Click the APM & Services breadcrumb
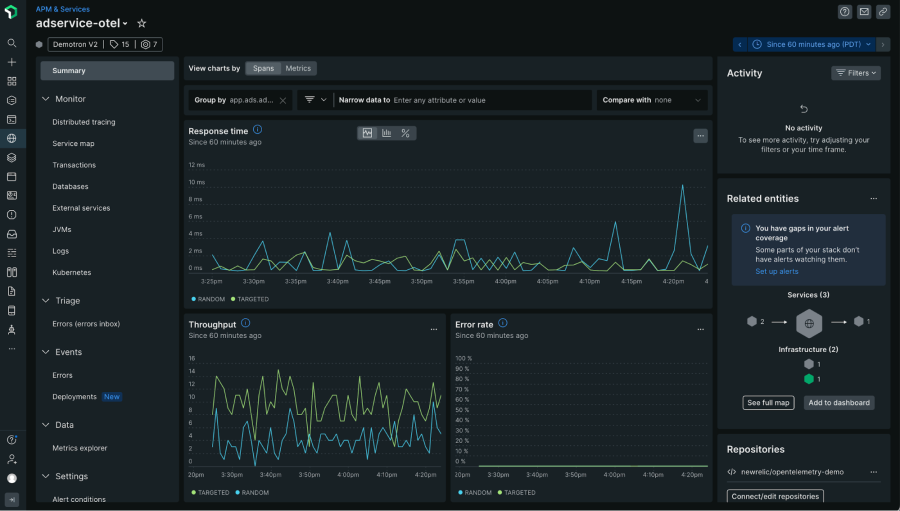The width and height of the screenshot is (900, 511). tap(63, 9)
